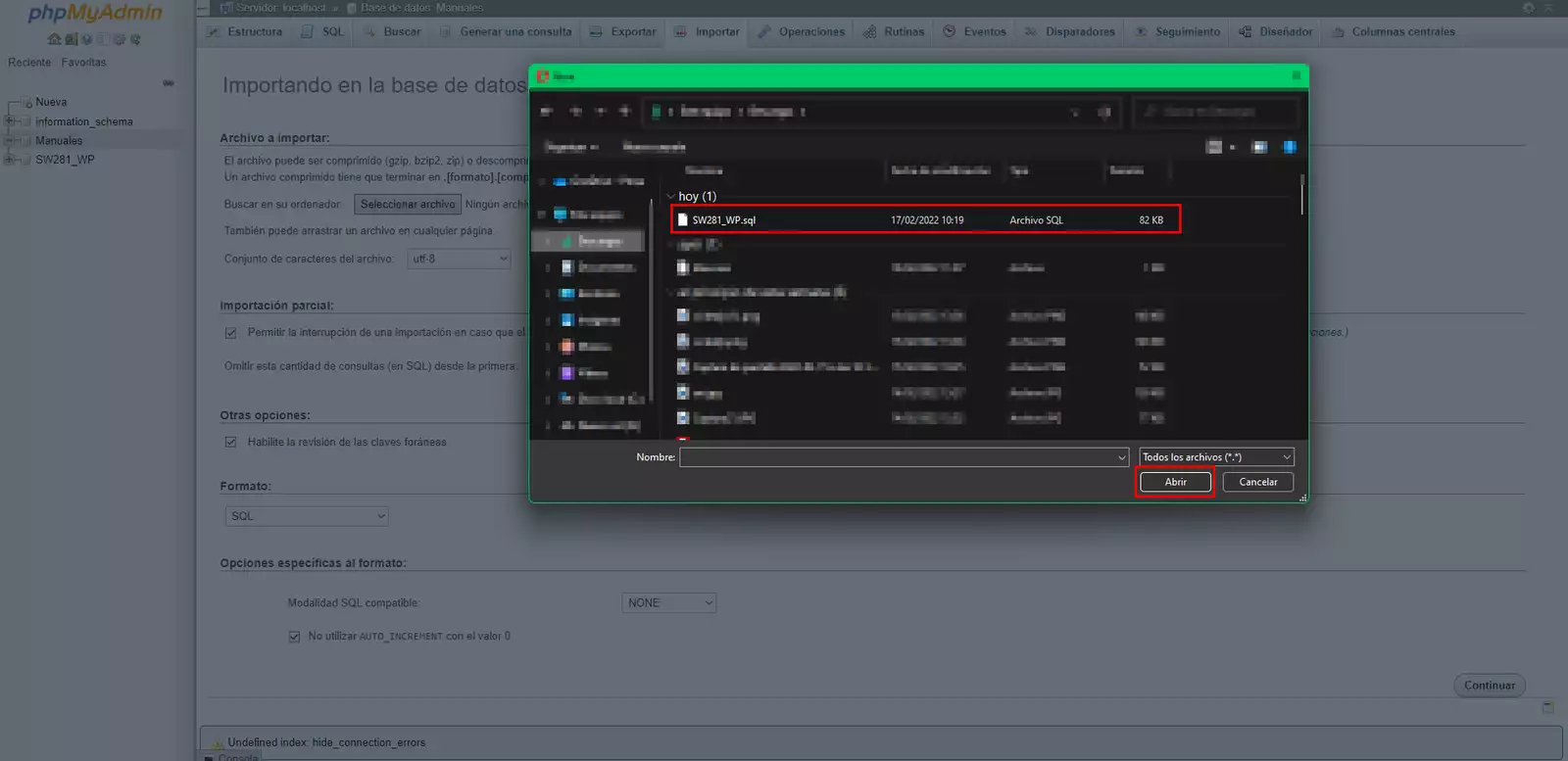Open the Operaciones tab

point(802,32)
